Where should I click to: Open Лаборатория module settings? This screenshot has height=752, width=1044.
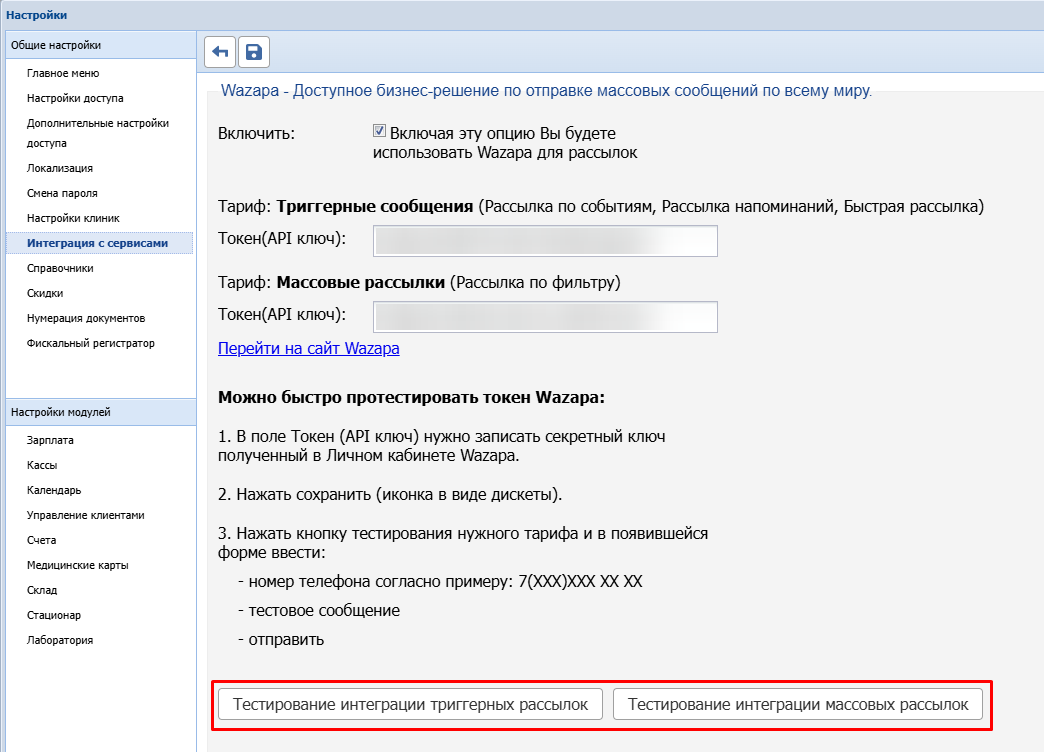(60, 640)
